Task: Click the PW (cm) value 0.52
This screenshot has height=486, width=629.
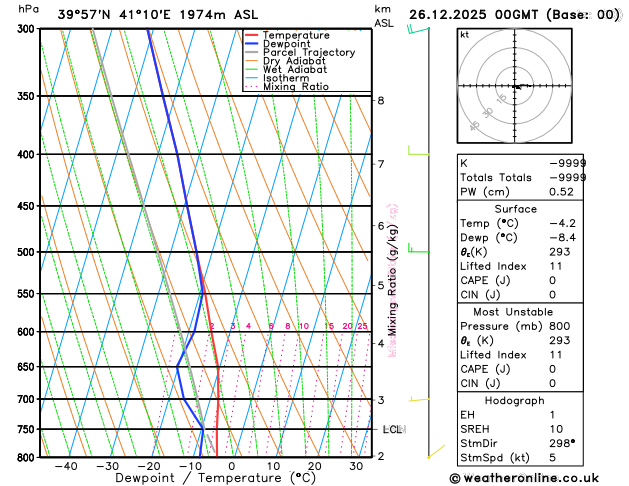Action: [561, 192]
